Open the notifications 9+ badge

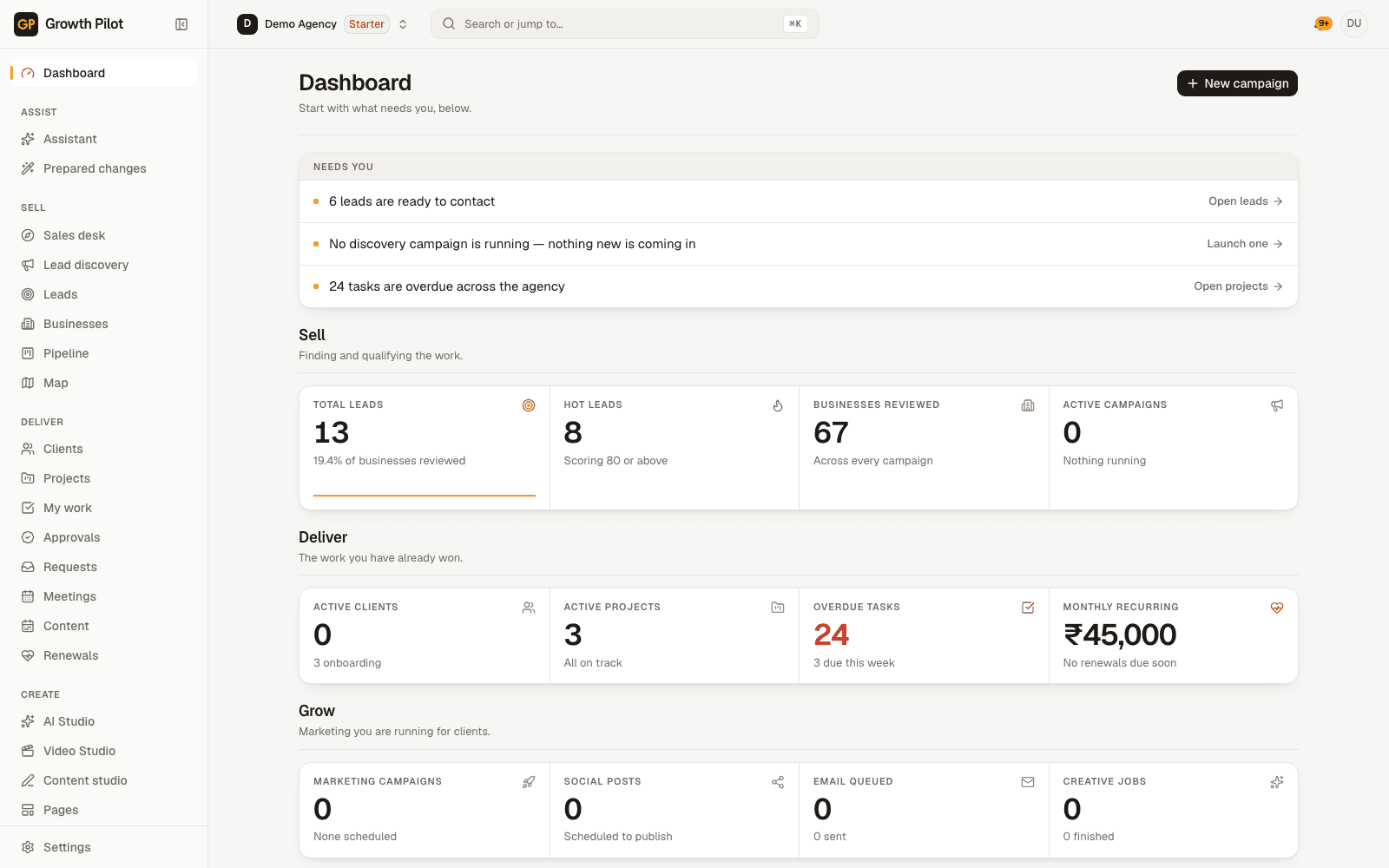pos(1323,23)
